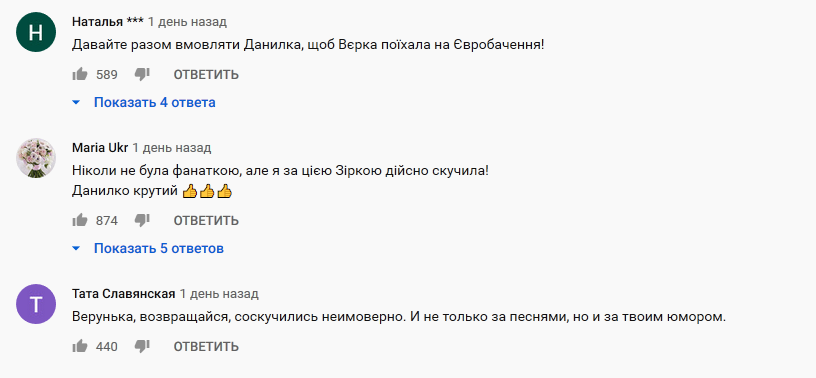Image resolution: width=816 pixels, height=378 pixels.
Task: Click the timestamp next to Тата Славянская
Action: coord(219,294)
